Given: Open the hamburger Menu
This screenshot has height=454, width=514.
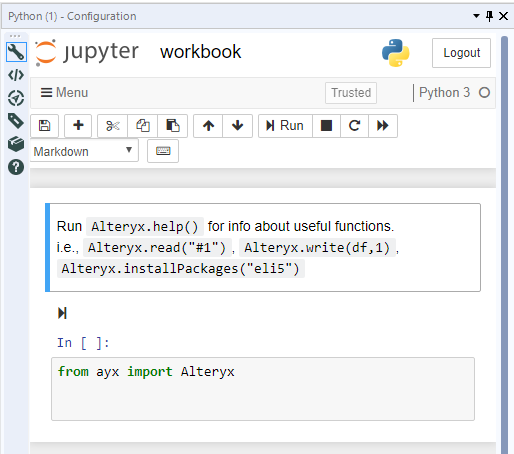Looking at the screenshot, I should [x=64, y=92].
